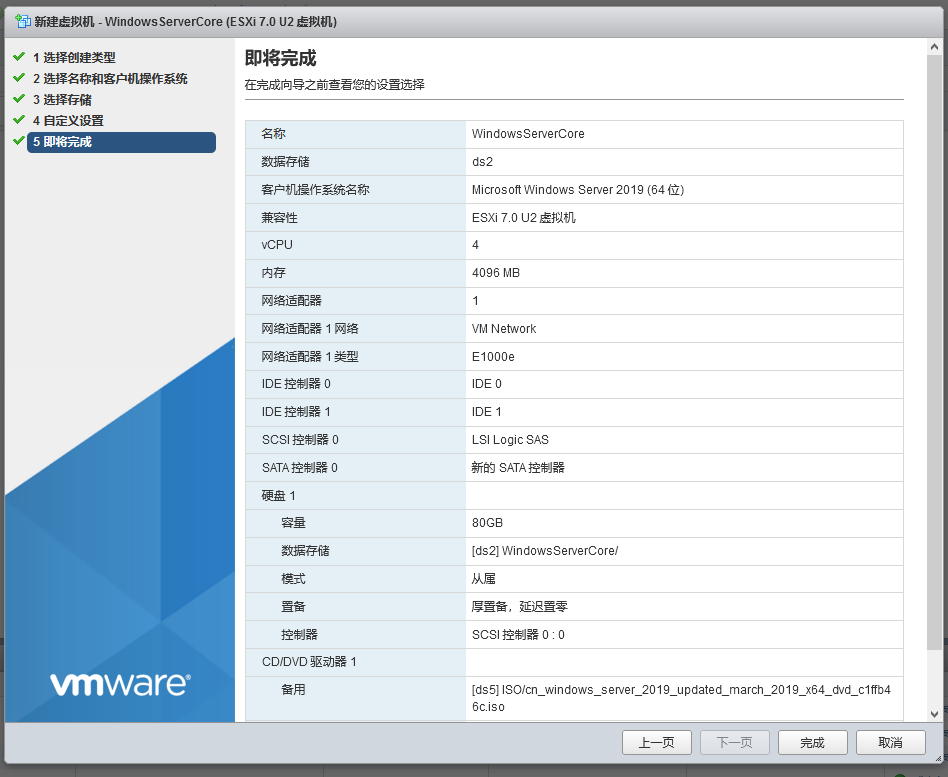
Task: Click the disk mode value 从属
Action: click(484, 579)
